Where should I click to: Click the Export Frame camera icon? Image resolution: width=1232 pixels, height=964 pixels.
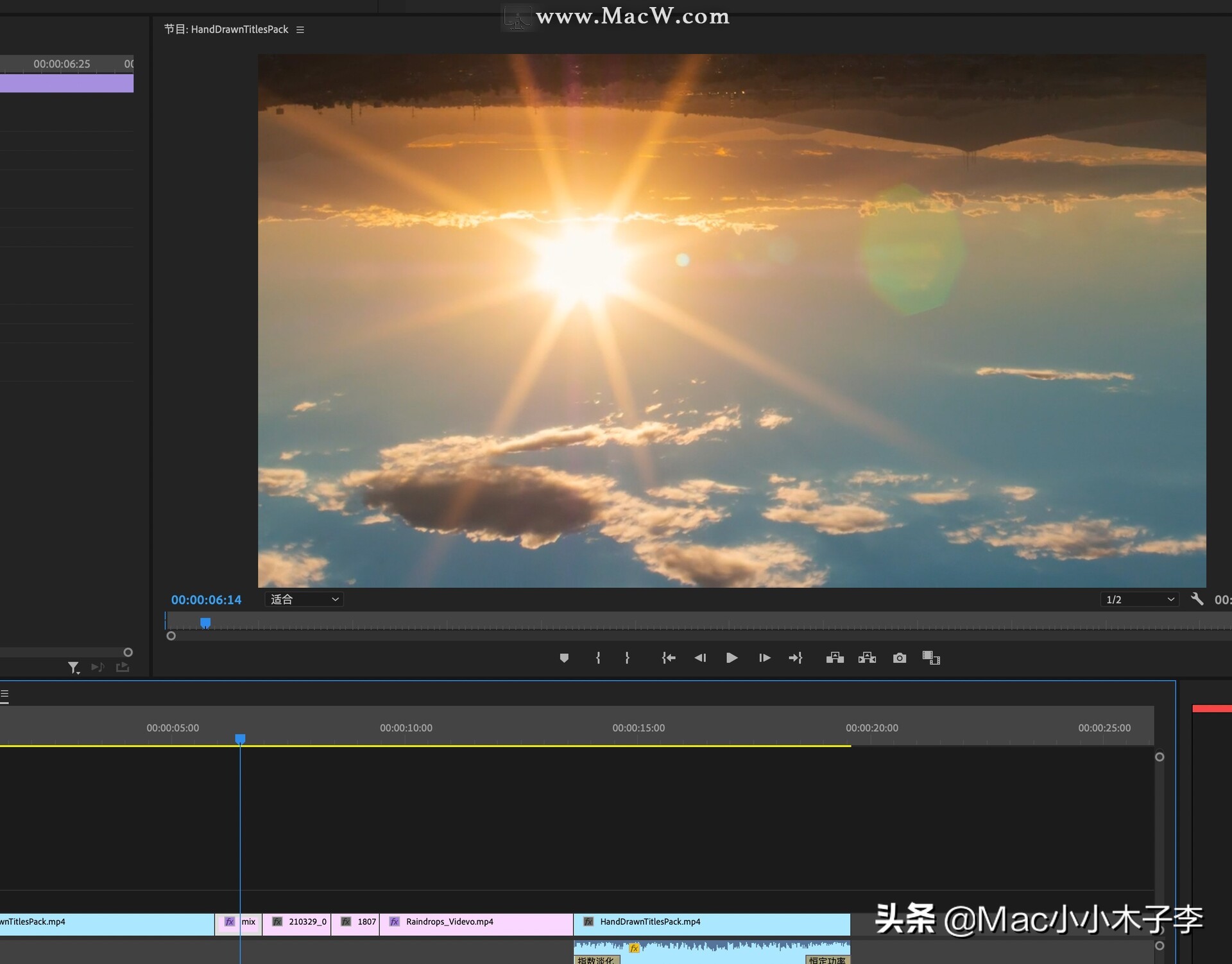pos(899,658)
